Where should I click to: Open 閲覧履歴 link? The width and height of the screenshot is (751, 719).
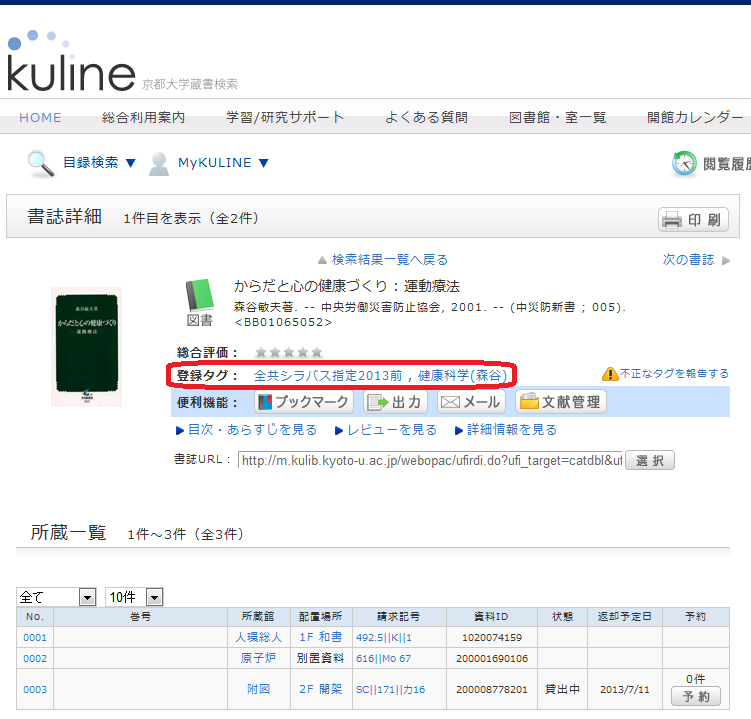coord(726,164)
